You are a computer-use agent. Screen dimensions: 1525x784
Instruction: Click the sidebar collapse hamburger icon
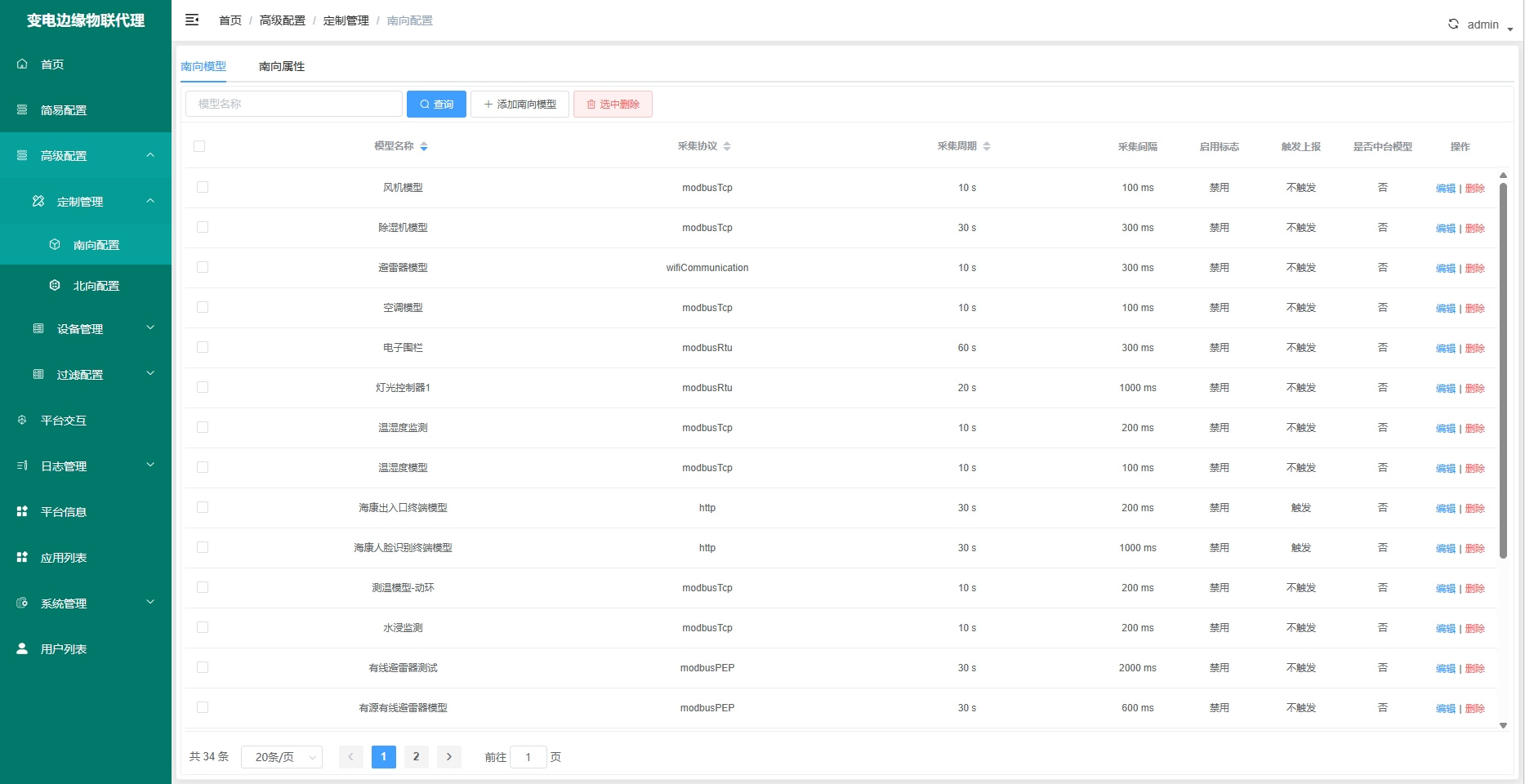pyautogui.click(x=192, y=20)
